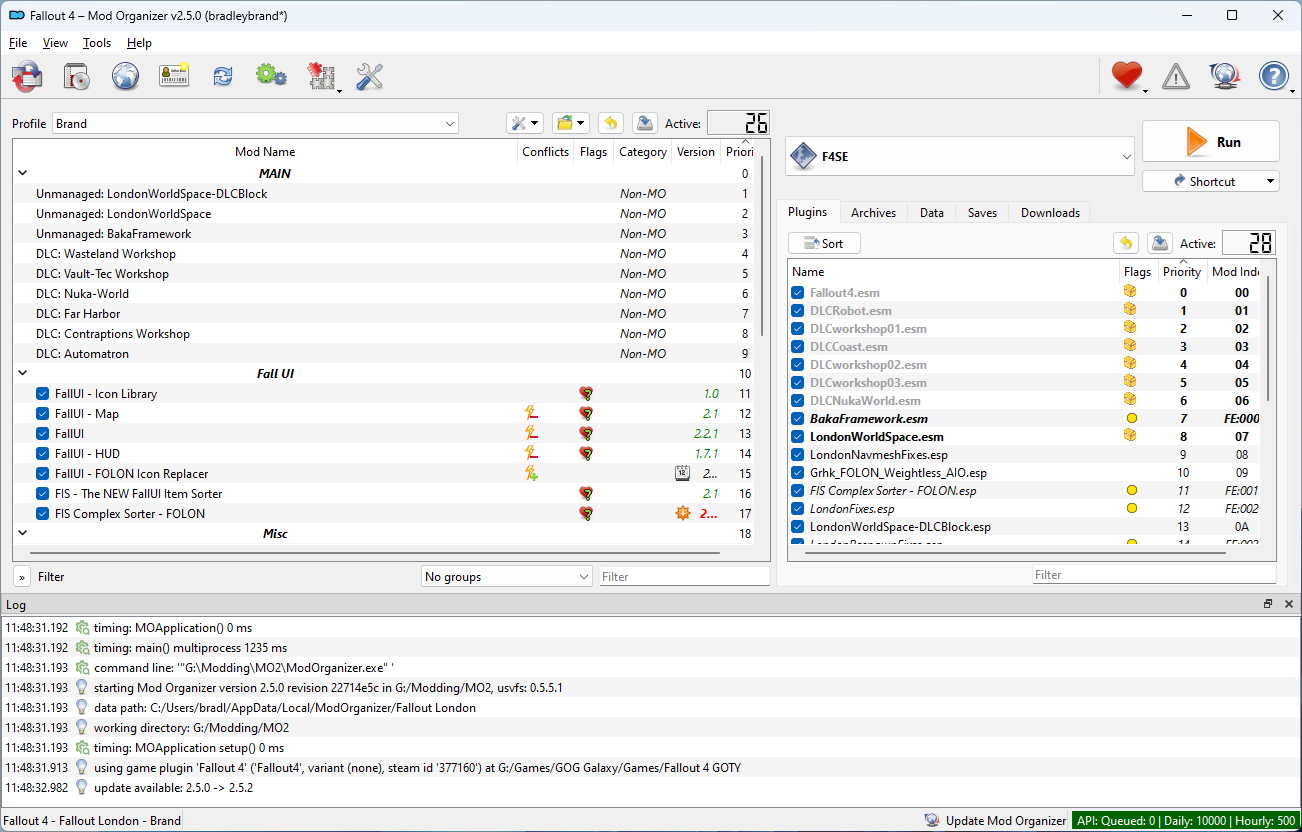1302x832 pixels.
Task: Click the conflict flag icon for FallUI - Map
Action: (x=532, y=413)
